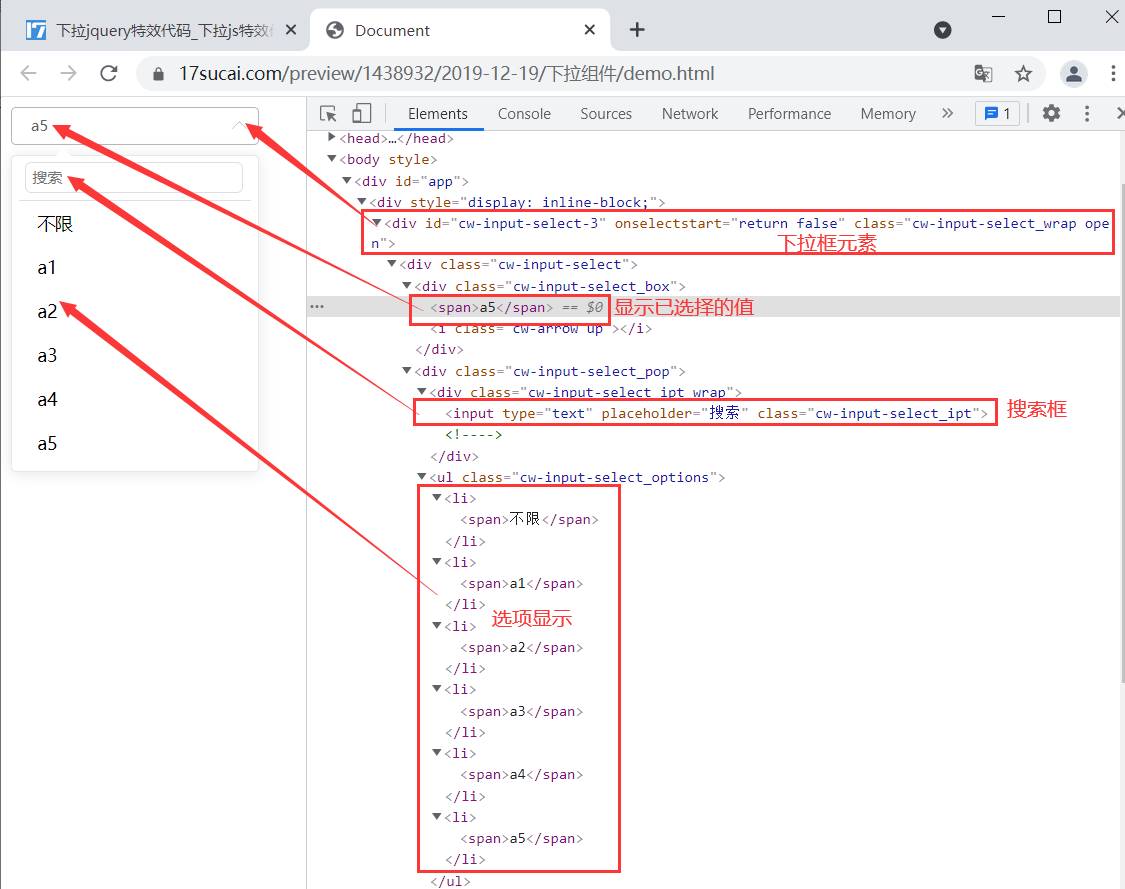This screenshot has height=889, width=1125.
Task: Open the Chrome profile avatar
Action: [1073, 73]
